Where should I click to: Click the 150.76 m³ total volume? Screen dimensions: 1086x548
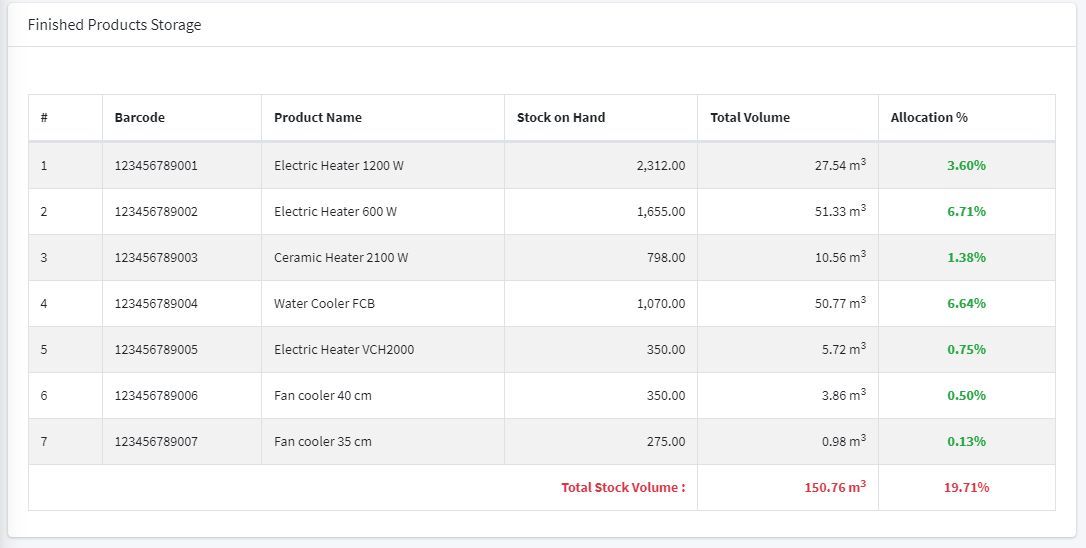point(834,488)
